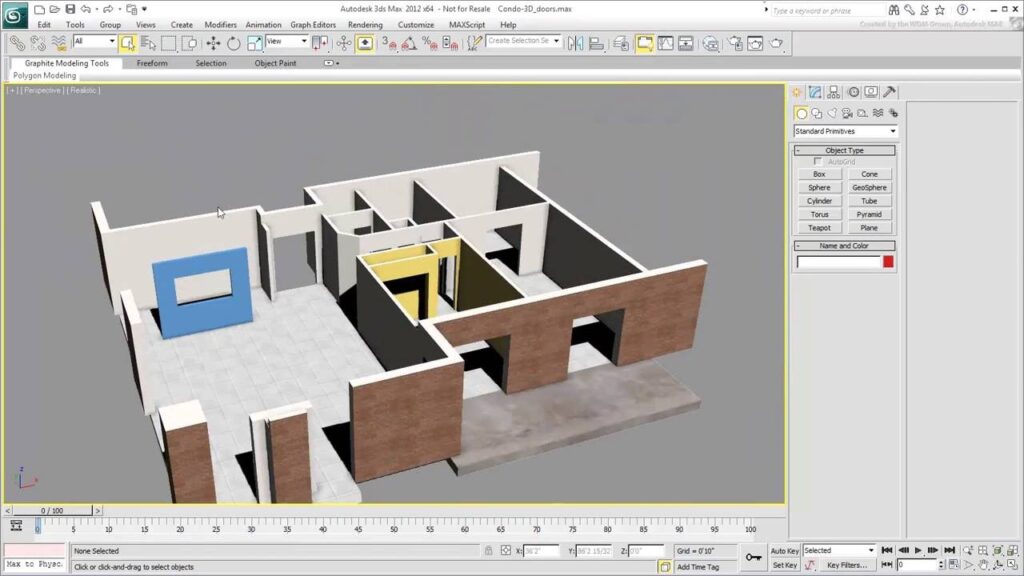Click the Teapot primitive button
This screenshot has width=1024, height=576.
[819, 228]
